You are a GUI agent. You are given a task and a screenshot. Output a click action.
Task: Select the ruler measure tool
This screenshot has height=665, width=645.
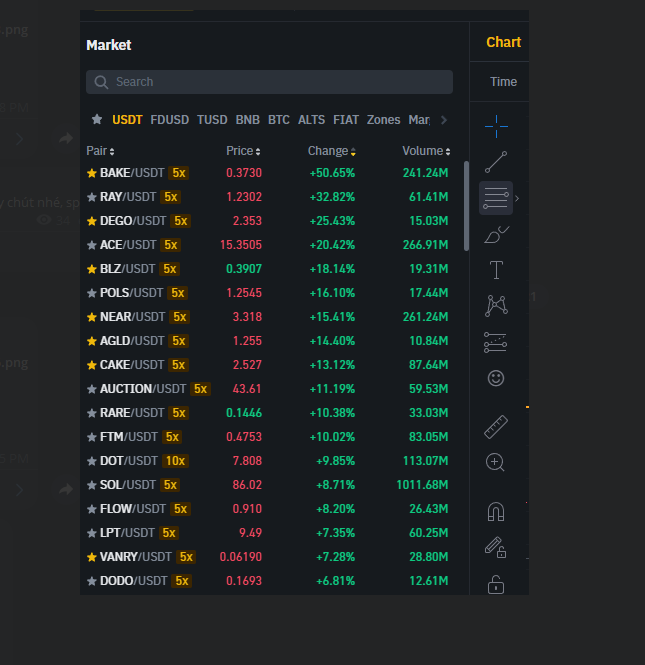coord(496,427)
